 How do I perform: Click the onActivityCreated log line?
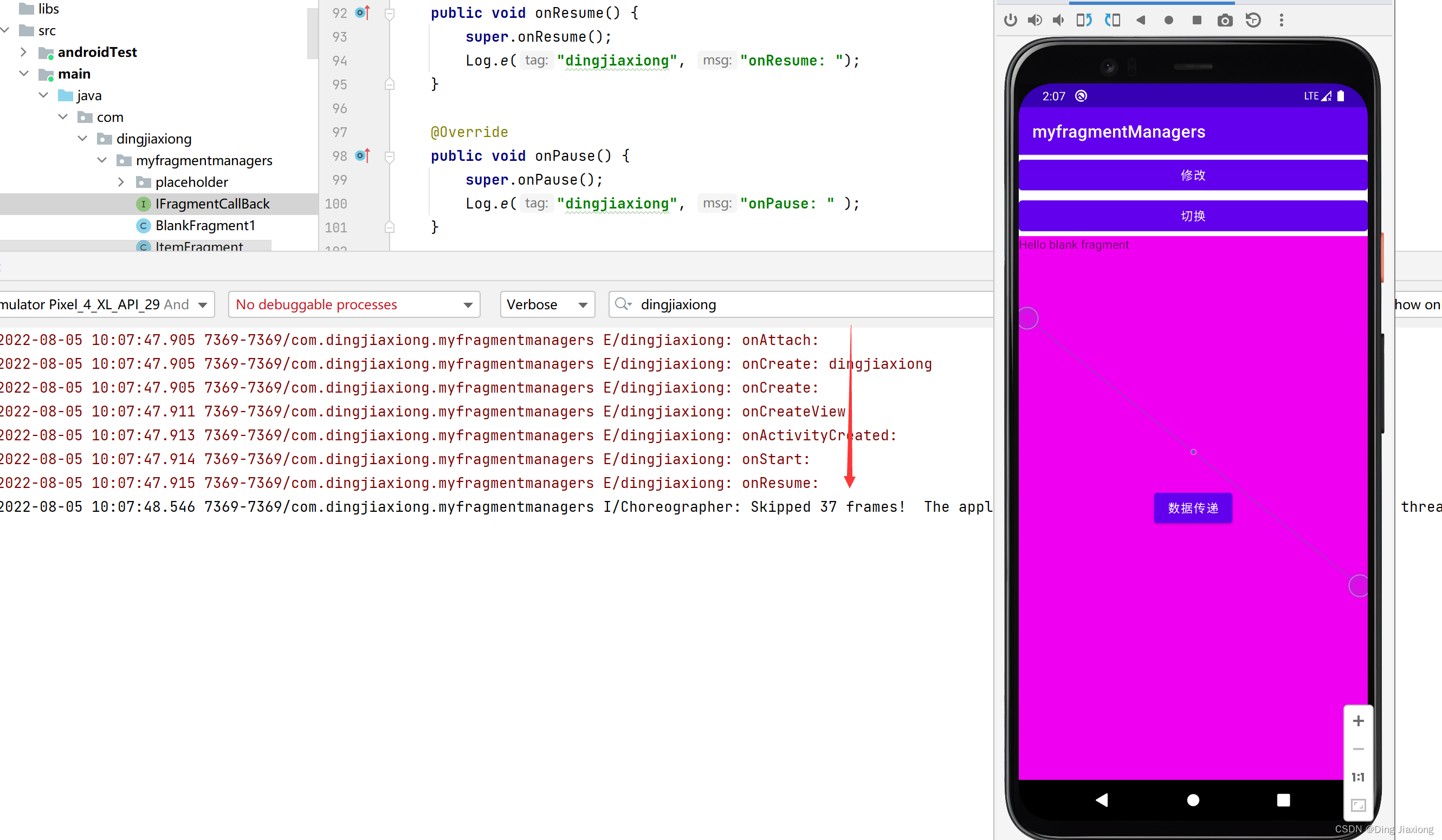448,436
